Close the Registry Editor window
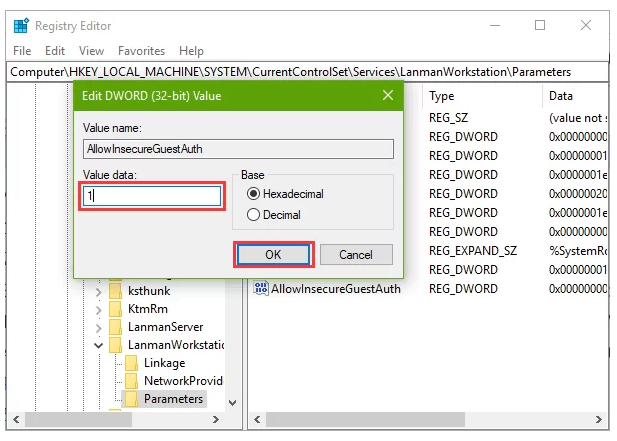The image size is (617, 441). tap(586, 26)
